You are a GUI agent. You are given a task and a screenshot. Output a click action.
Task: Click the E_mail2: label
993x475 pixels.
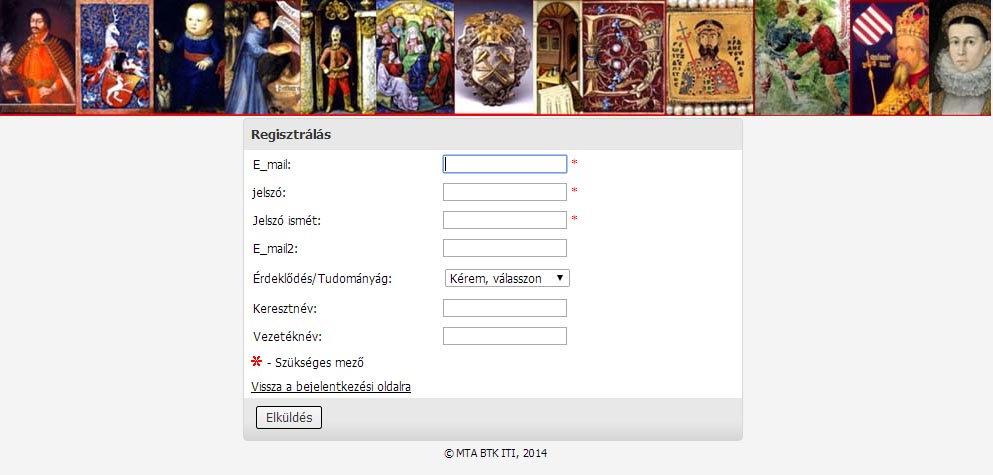point(275,249)
